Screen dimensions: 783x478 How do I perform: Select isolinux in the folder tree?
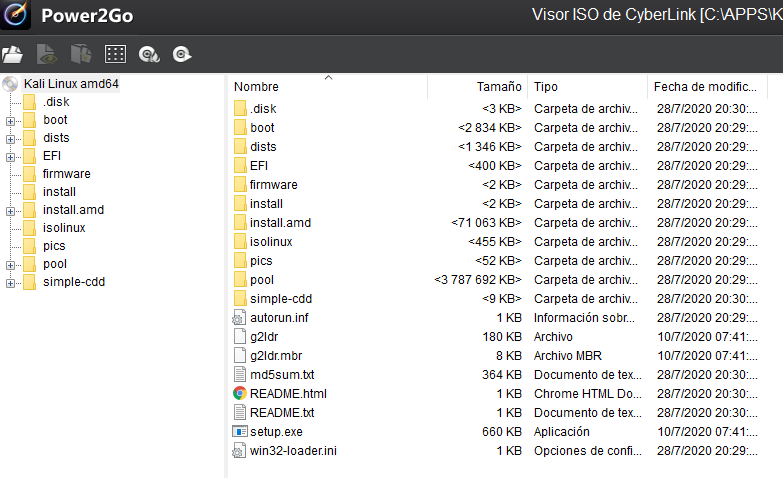[64, 228]
